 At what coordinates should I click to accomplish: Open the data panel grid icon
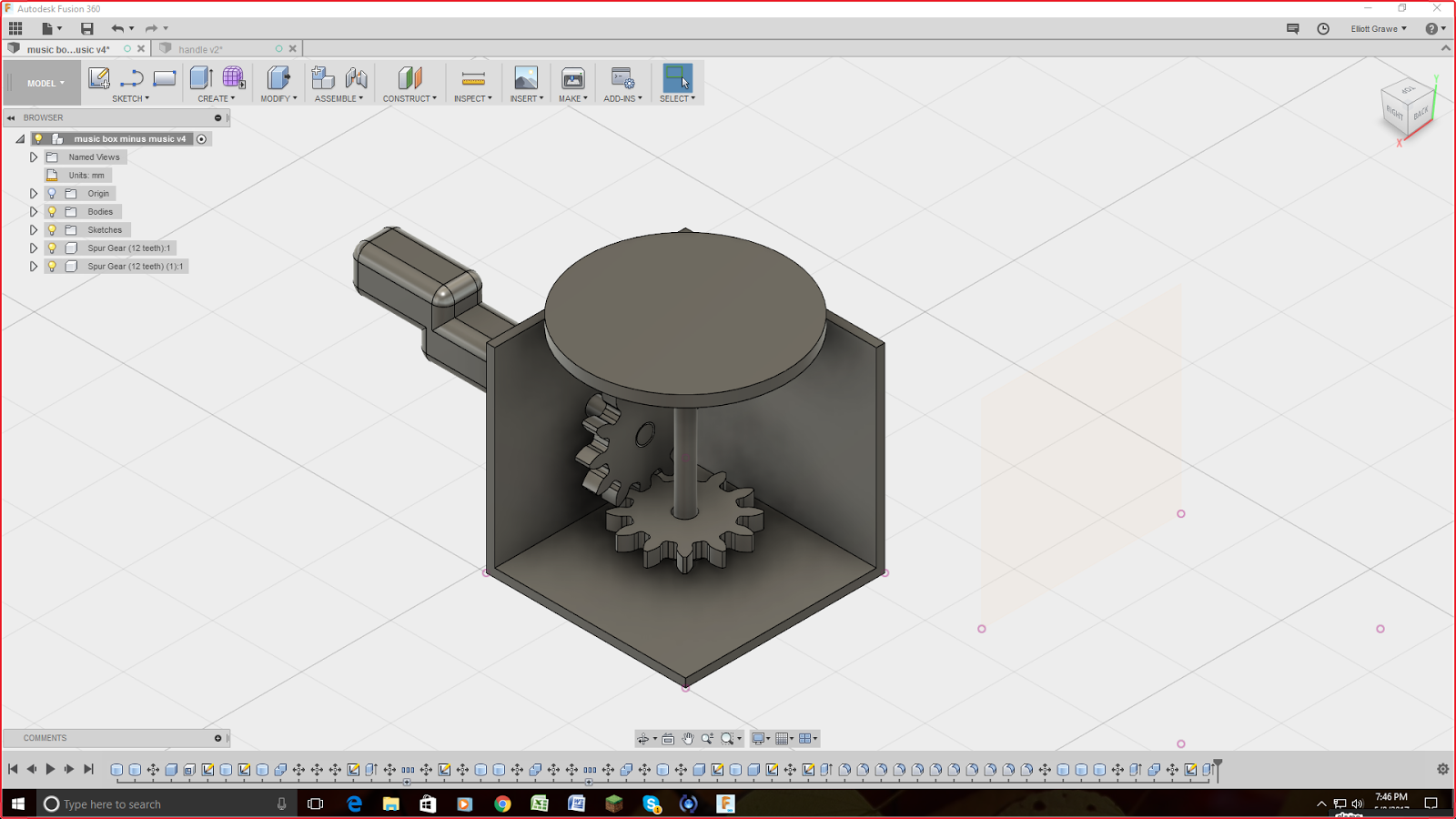tap(15, 29)
